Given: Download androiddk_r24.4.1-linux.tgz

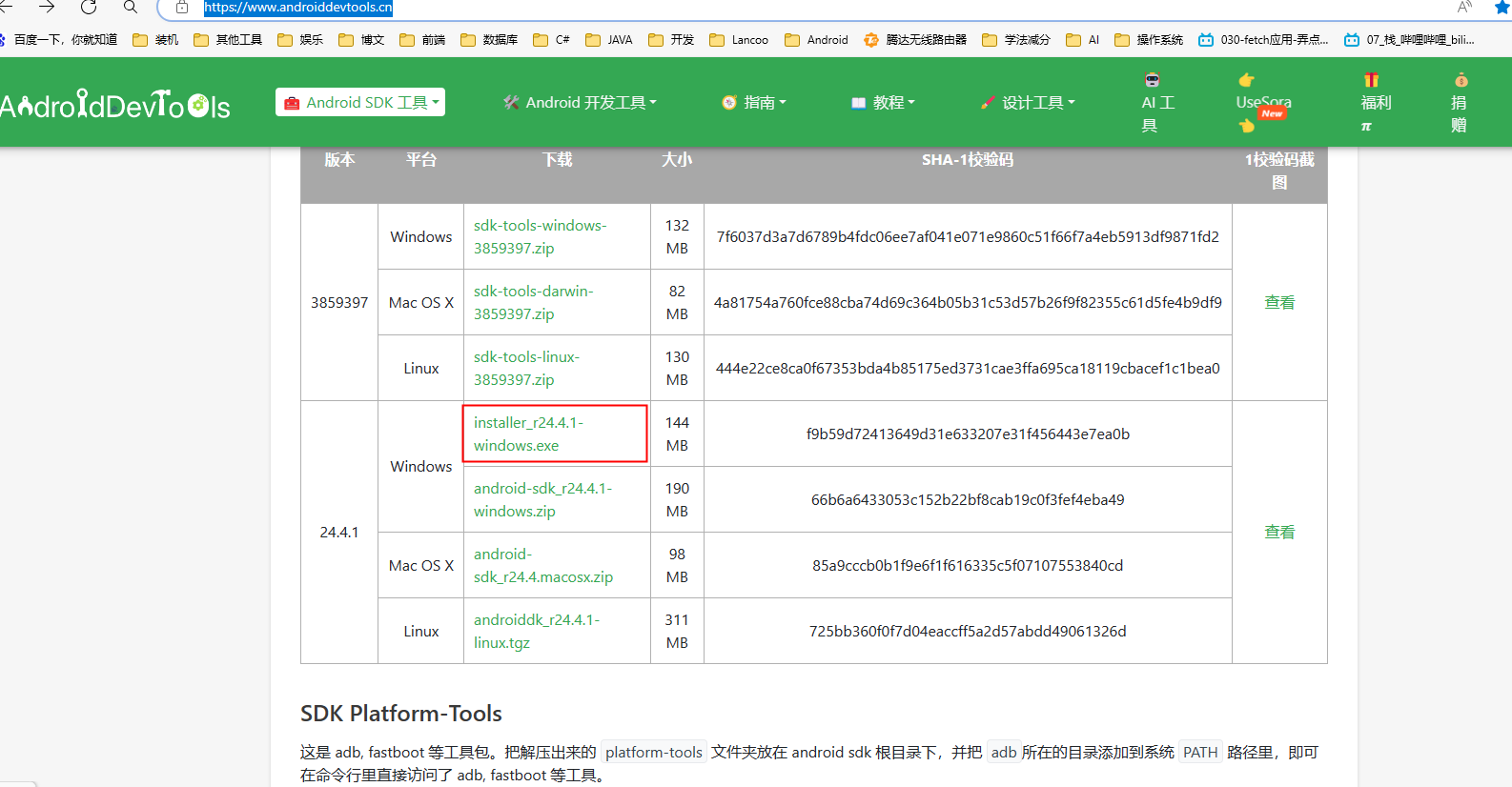Looking at the screenshot, I should (x=537, y=631).
